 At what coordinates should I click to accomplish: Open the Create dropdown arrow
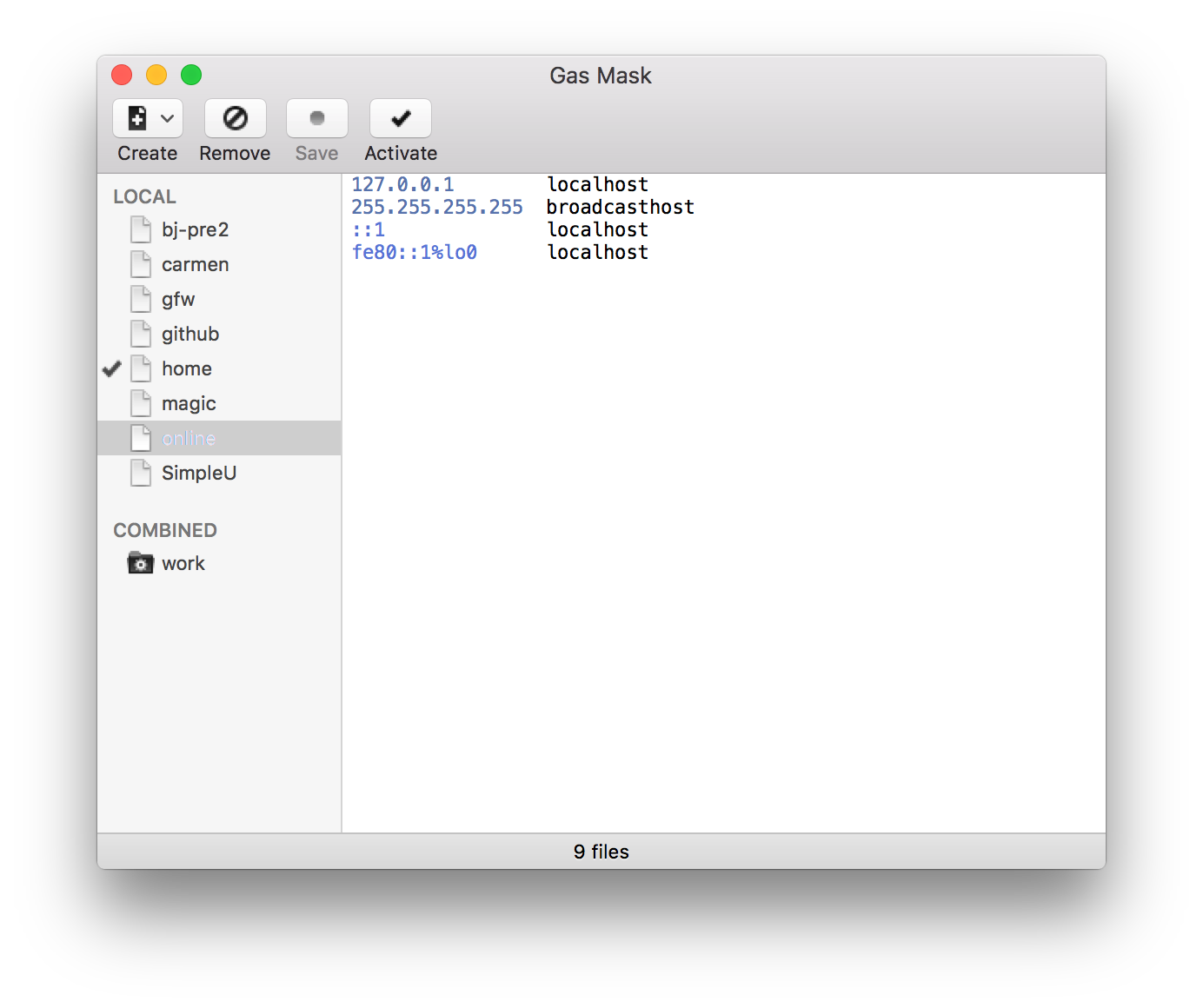click(168, 118)
